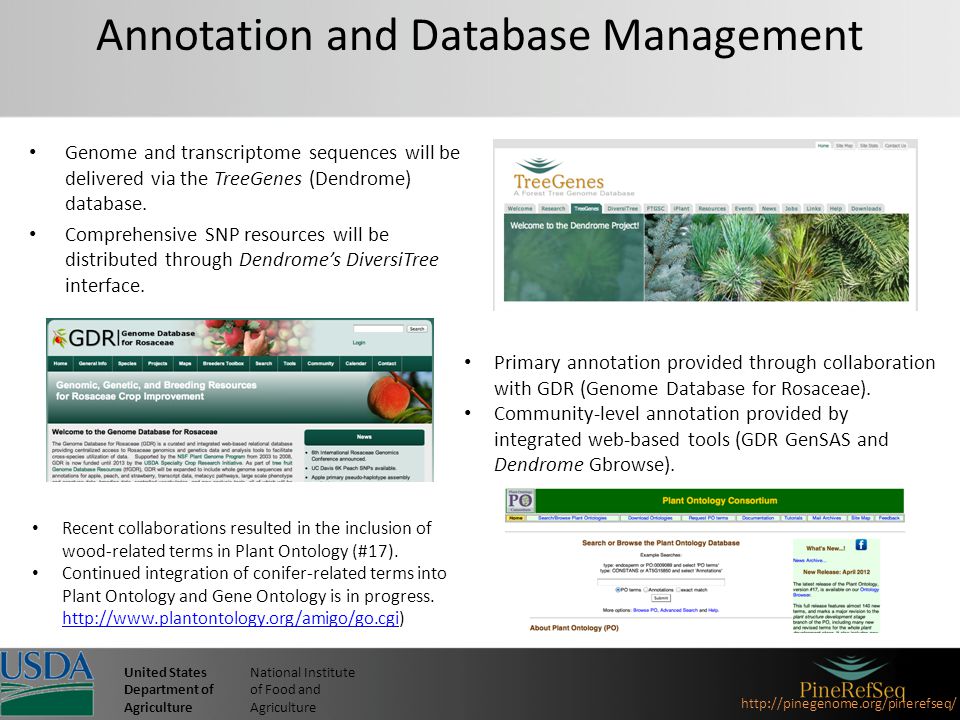Open Species in GDR navigation
This screenshot has height=720, width=960.
tap(127, 363)
